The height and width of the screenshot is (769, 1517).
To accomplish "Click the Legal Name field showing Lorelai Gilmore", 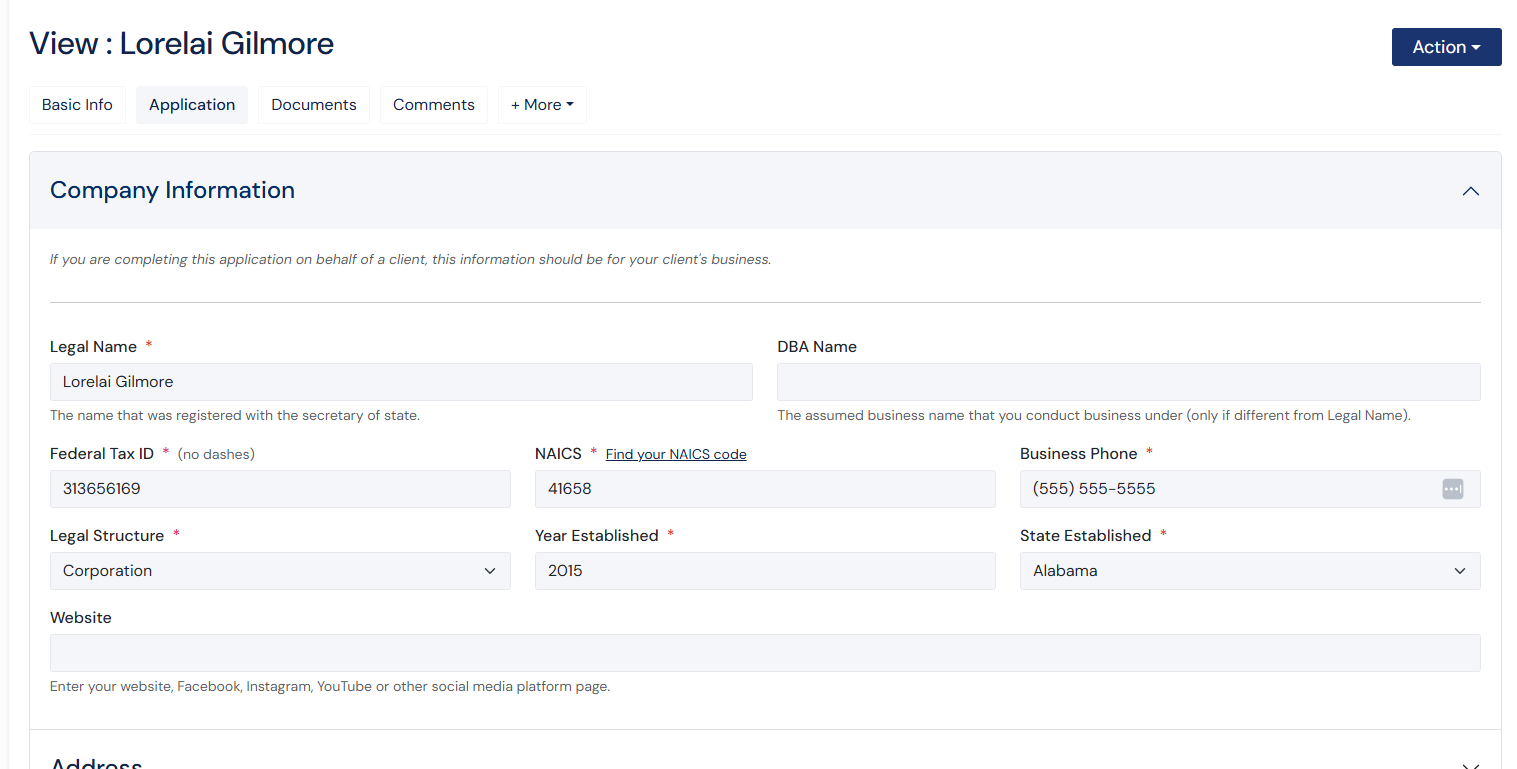I will point(400,382).
